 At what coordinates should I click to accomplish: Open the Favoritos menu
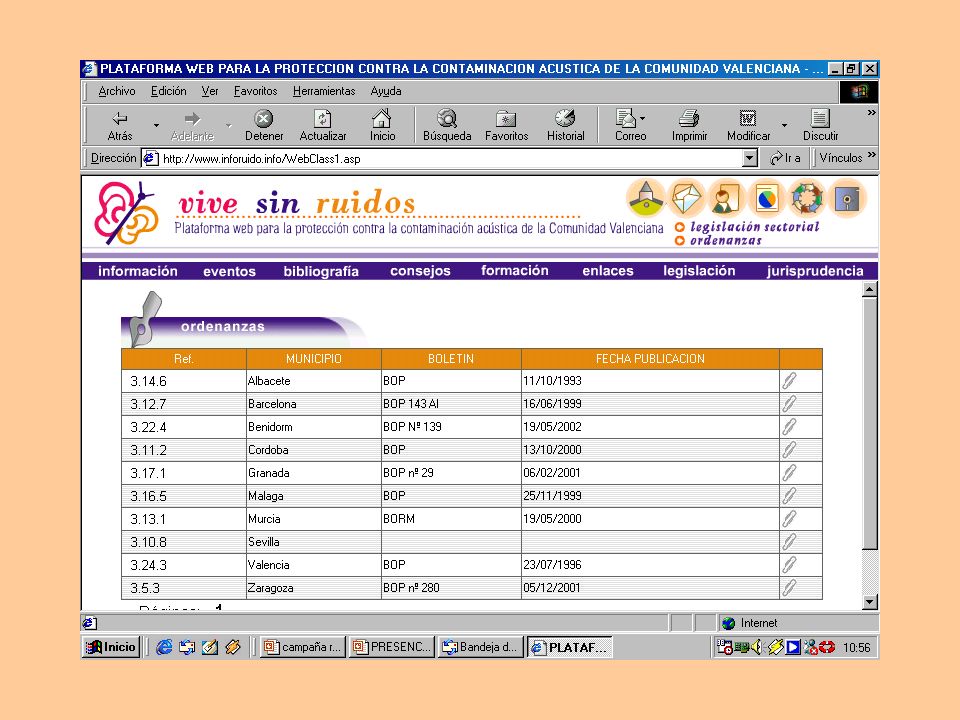pos(255,91)
